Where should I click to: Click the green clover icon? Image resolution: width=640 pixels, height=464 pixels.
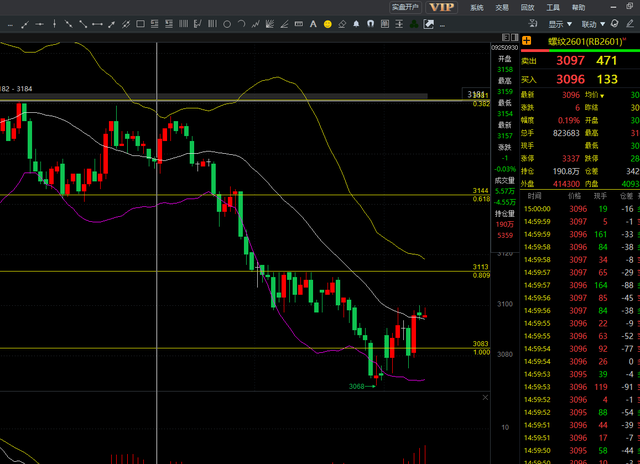coord(414,24)
